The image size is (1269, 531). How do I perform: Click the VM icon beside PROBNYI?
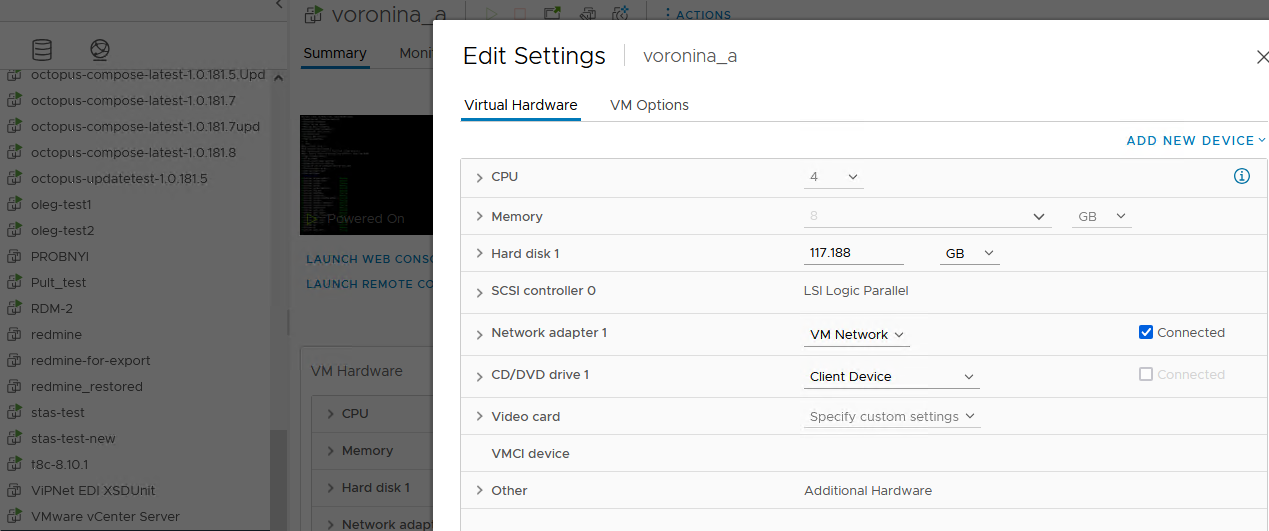point(14,257)
